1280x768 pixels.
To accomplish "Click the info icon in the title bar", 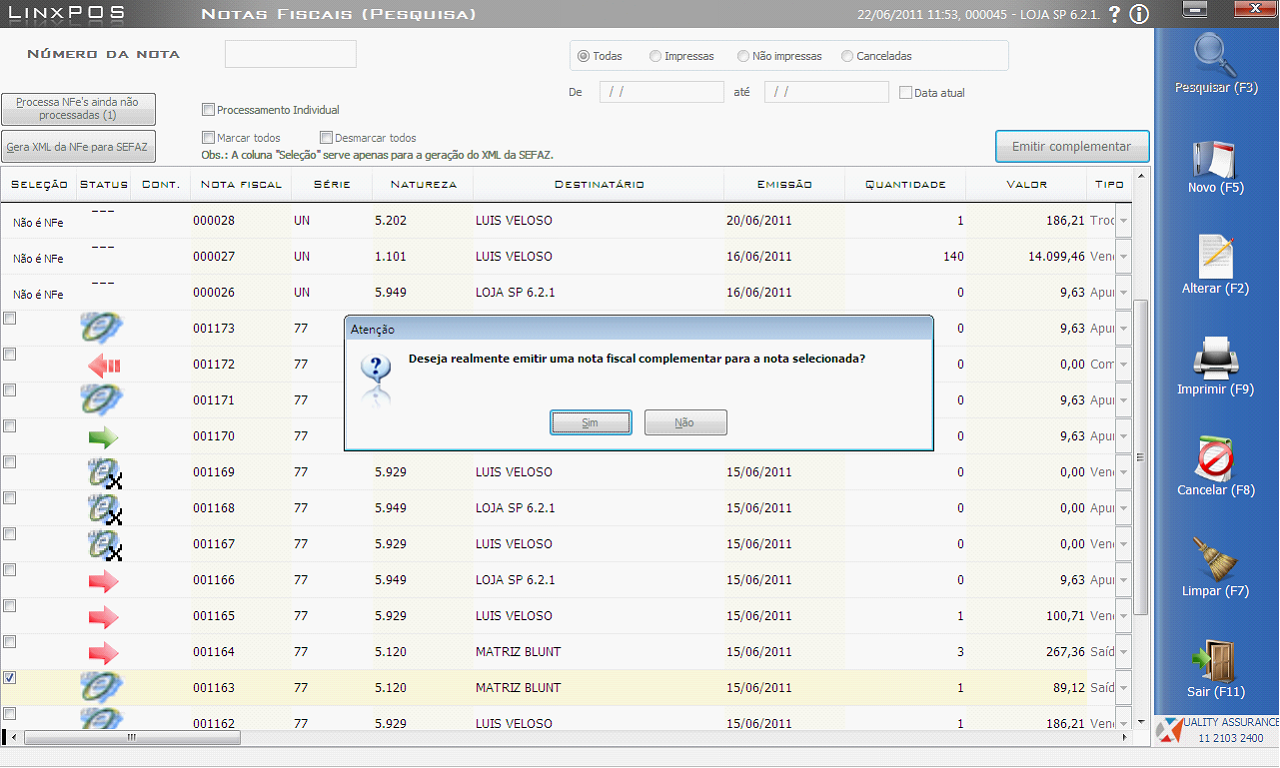I will tap(1138, 14).
